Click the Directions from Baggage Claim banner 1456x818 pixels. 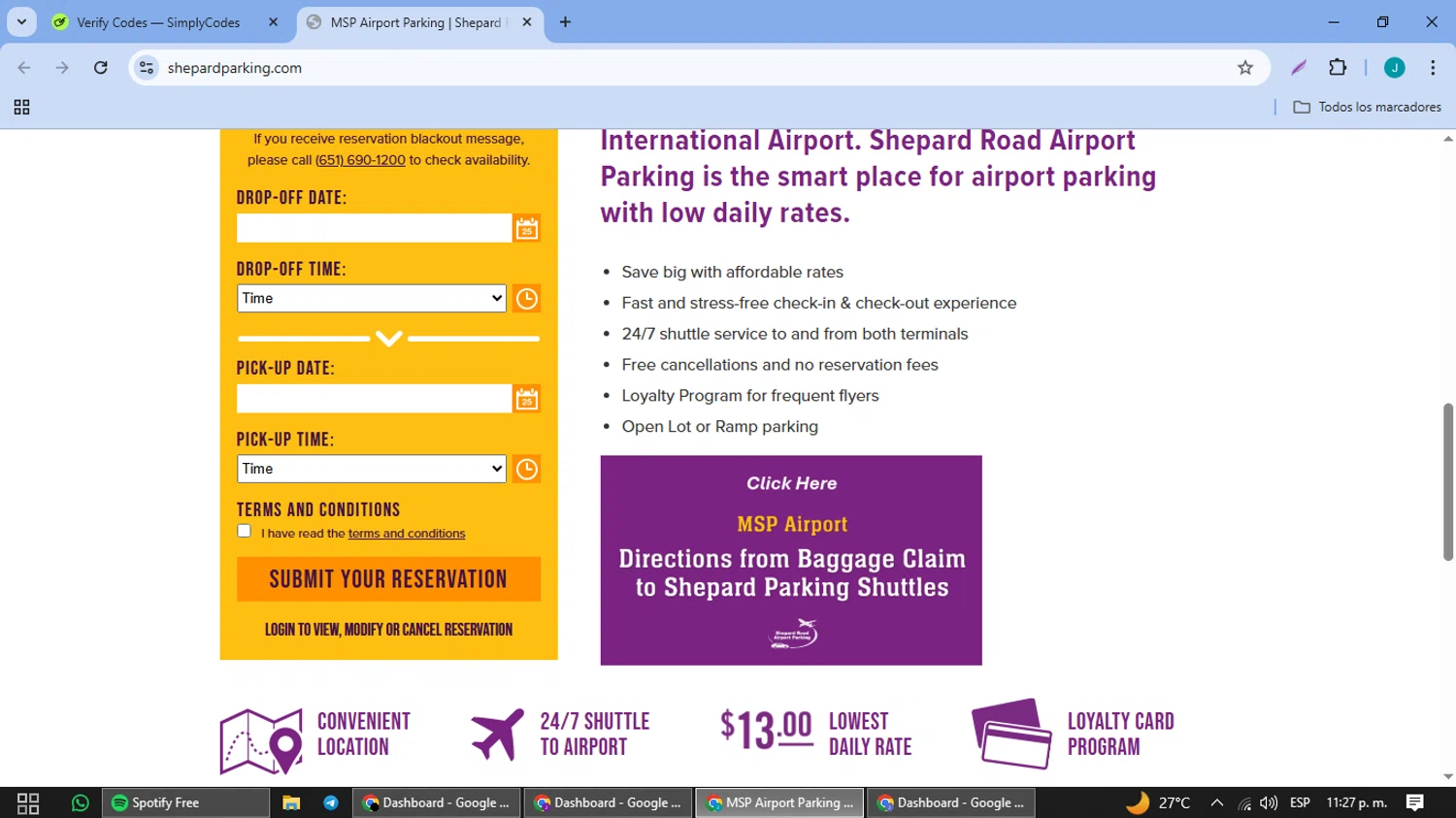click(x=791, y=560)
